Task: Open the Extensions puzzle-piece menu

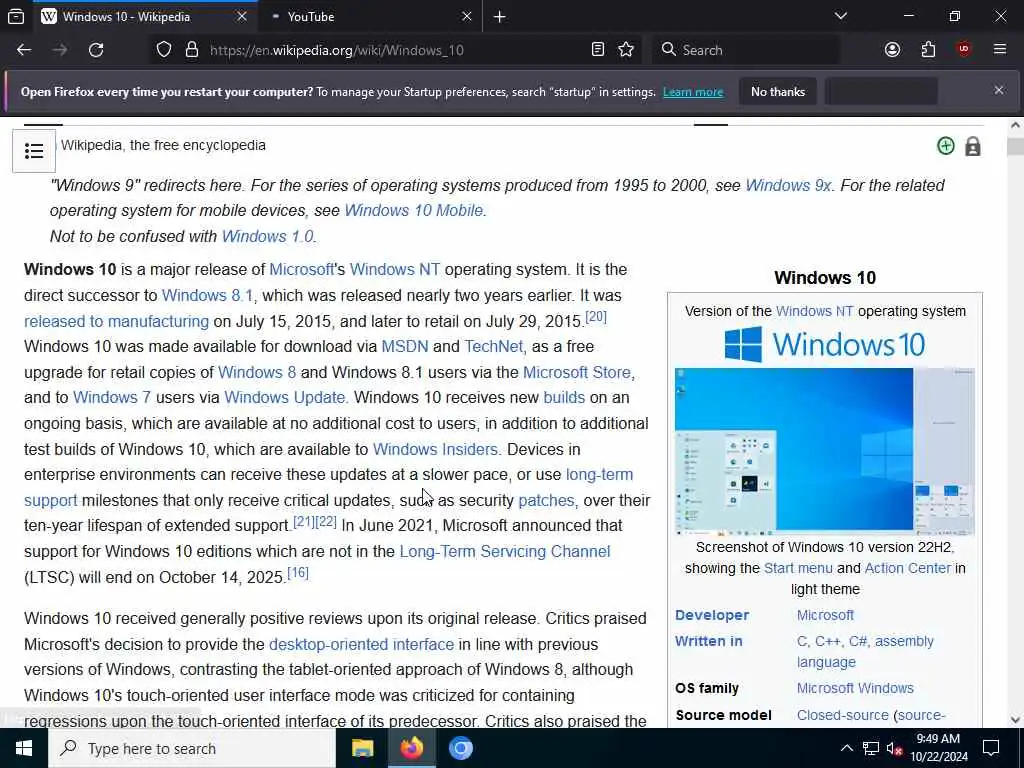Action: (929, 50)
